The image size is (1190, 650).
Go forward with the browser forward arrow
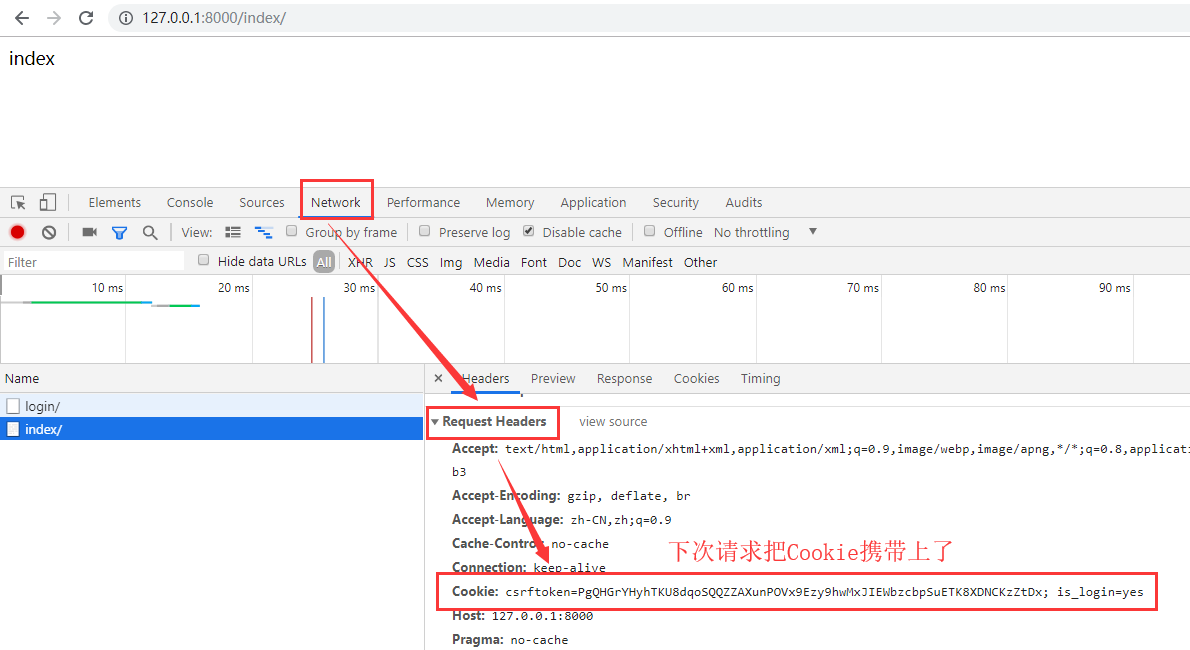[x=54, y=17]
